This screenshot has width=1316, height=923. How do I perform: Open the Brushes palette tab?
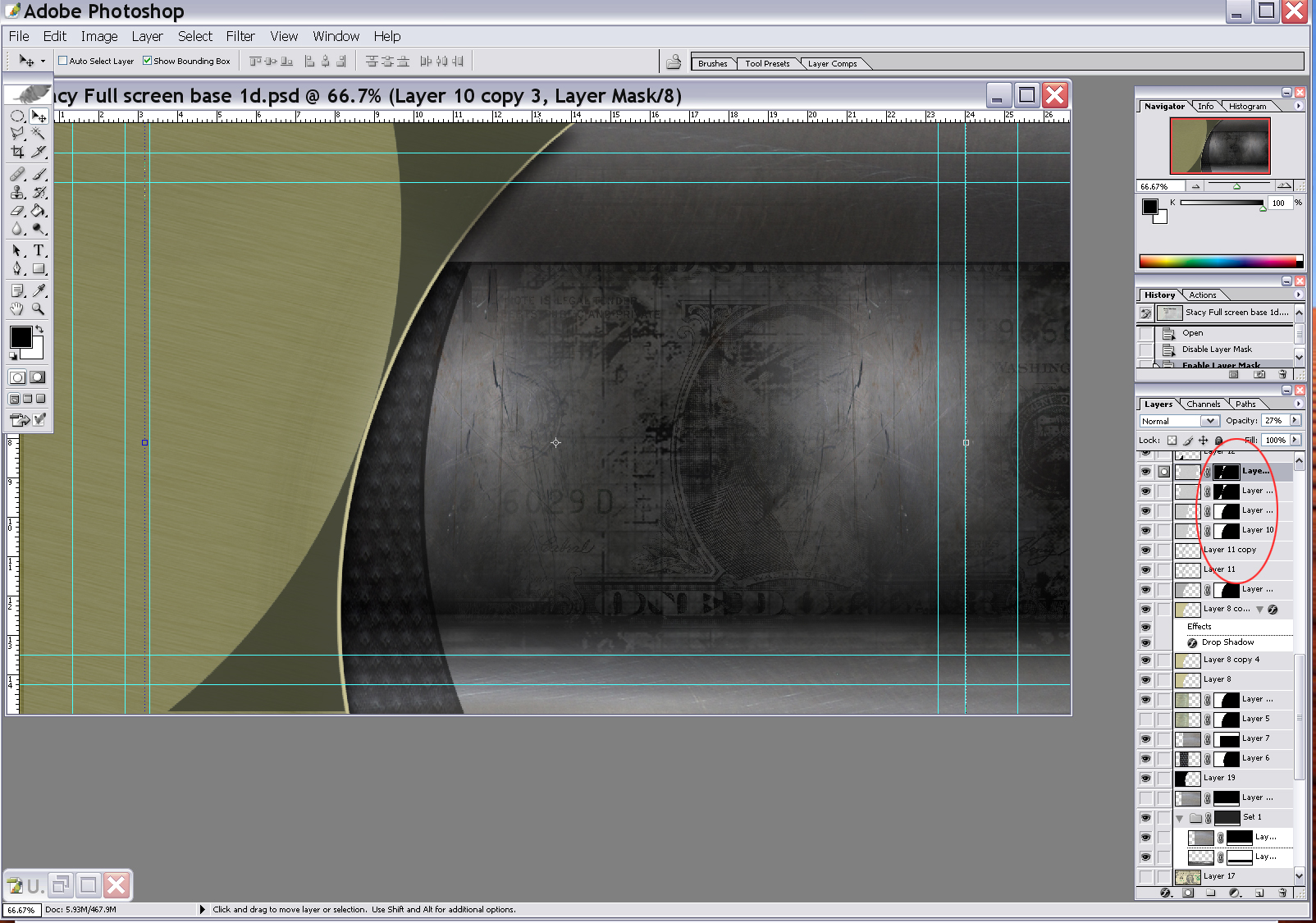click(x=712, y=63)
